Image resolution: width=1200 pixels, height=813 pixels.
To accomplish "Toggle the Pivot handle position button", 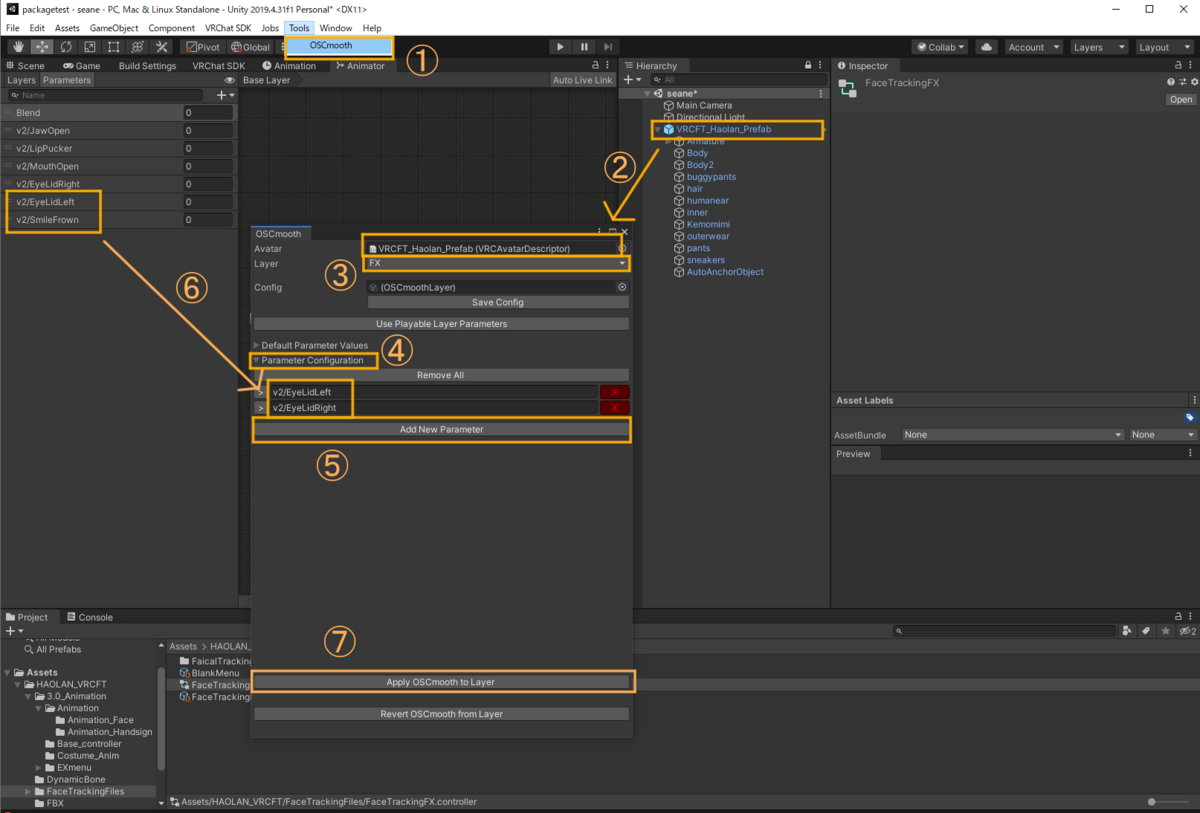I will point(204,47).
